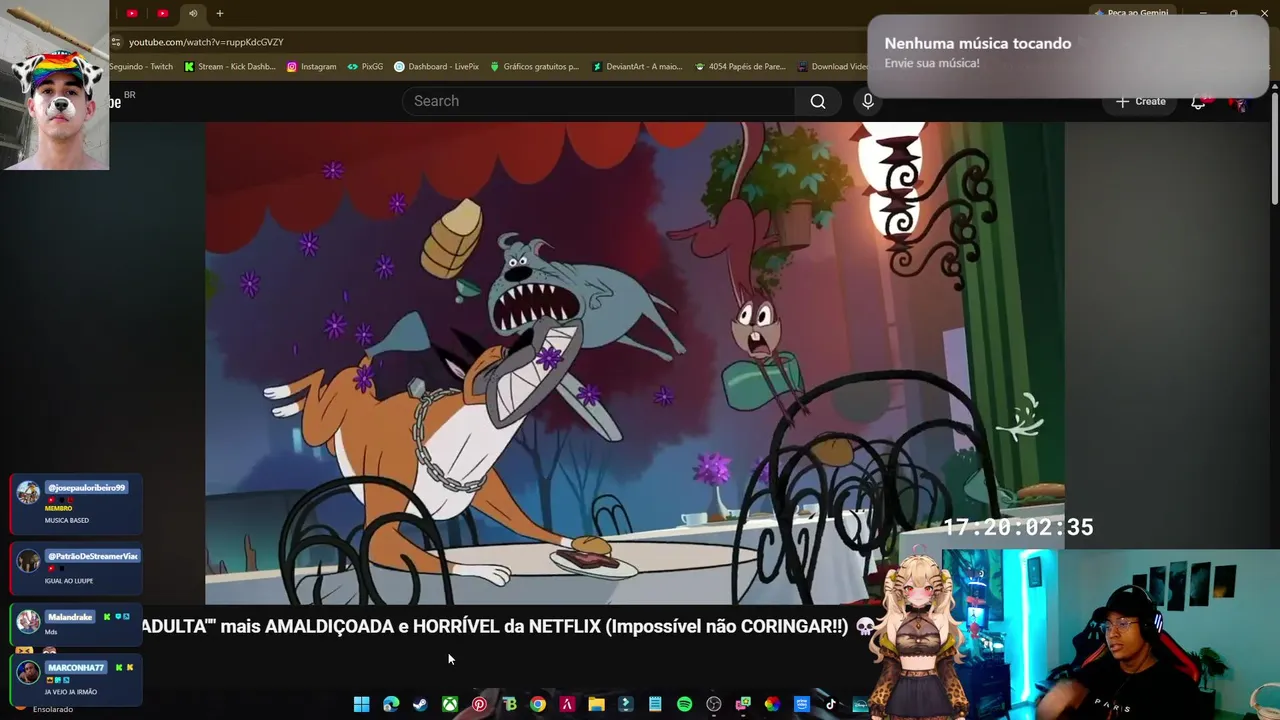1280x720 pixels.
Task: Click chat username @PatrãoDeStreamerViac
Action: coord(92,556)
